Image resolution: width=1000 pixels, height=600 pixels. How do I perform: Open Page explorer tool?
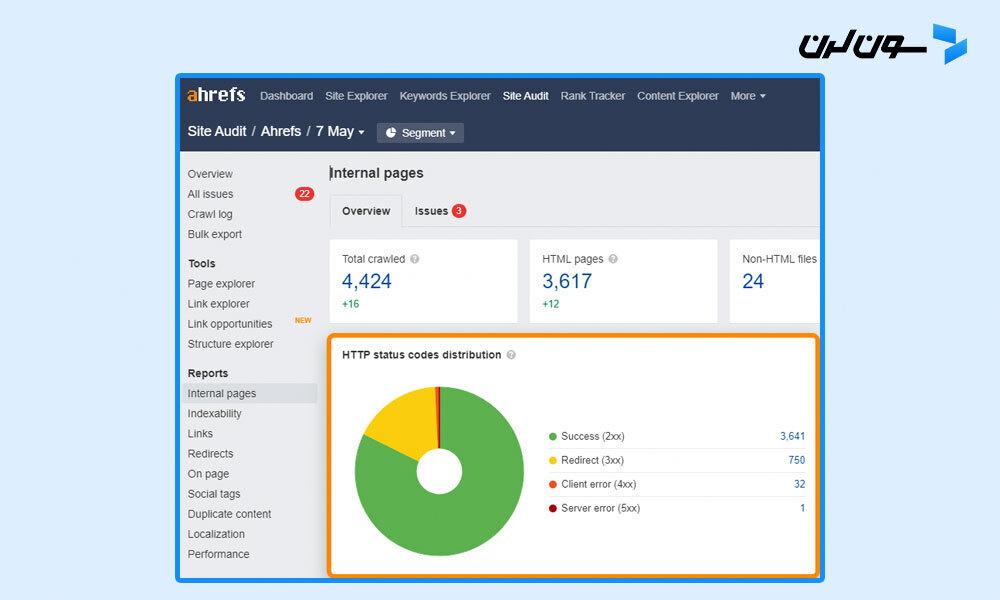[x=221, y=284]
